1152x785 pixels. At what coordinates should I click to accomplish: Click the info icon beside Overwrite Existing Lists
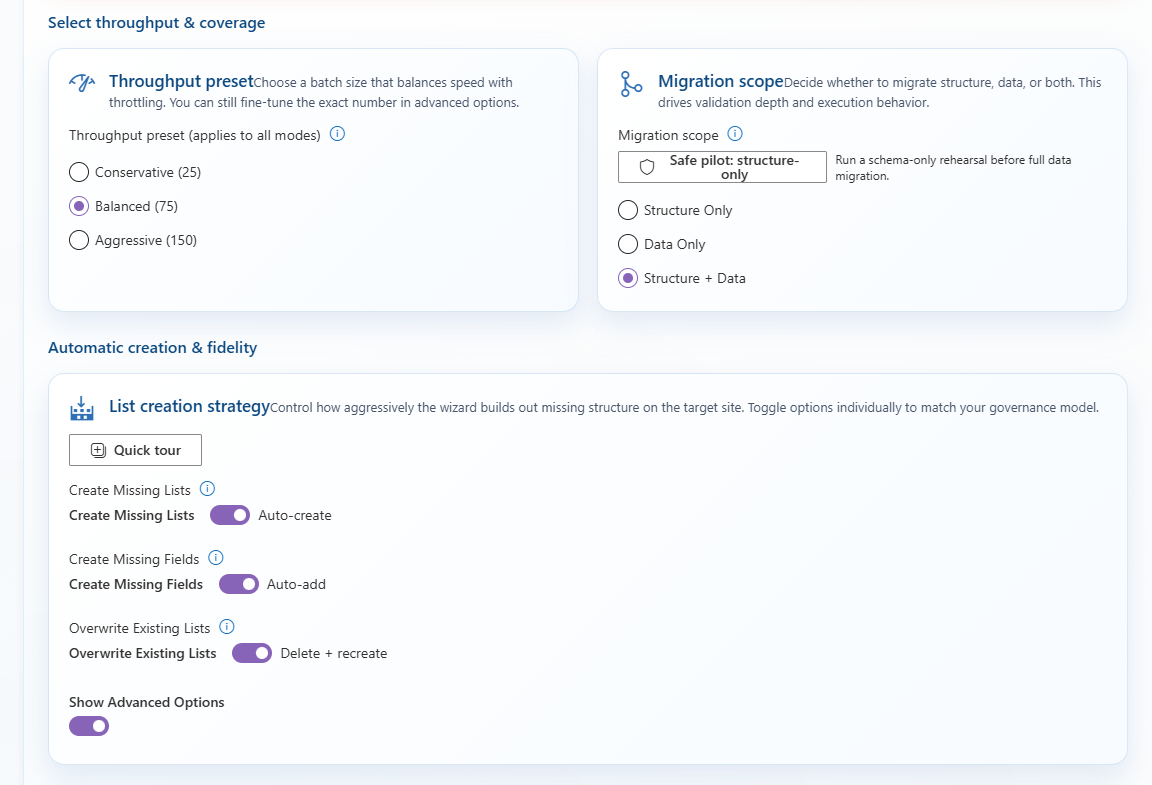(226, 627)
